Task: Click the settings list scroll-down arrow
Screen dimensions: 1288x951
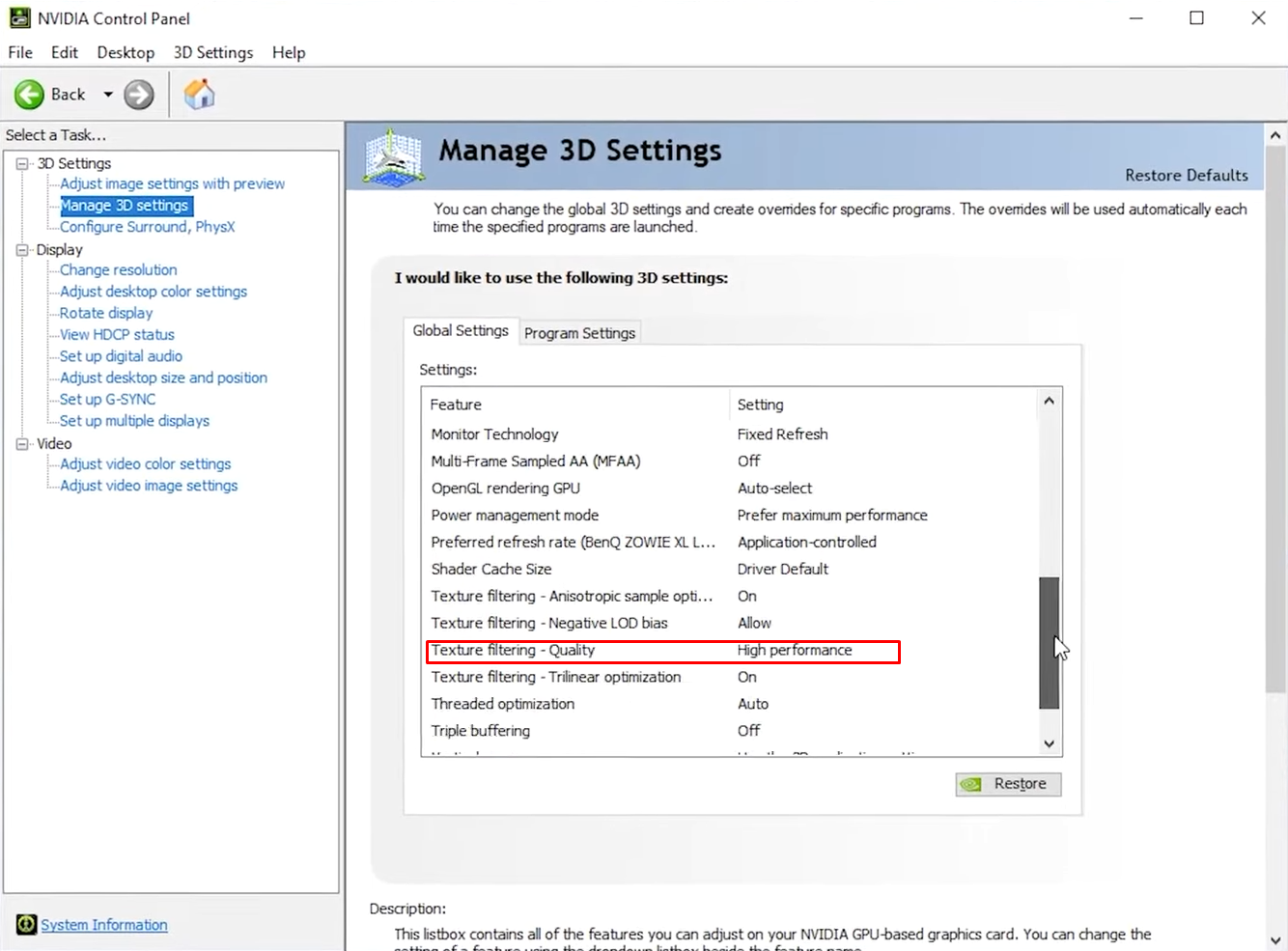Action: coord(1049,744)
